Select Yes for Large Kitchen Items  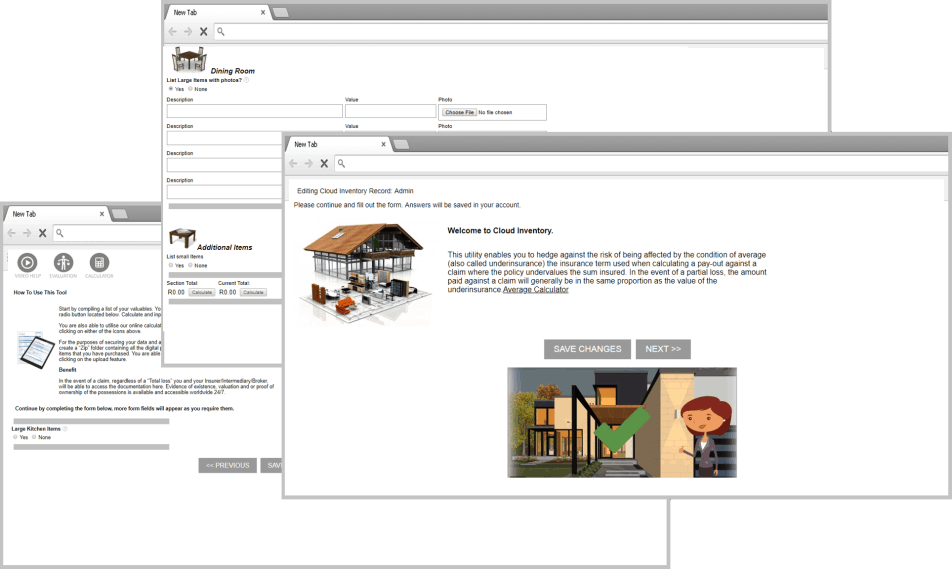15,437
